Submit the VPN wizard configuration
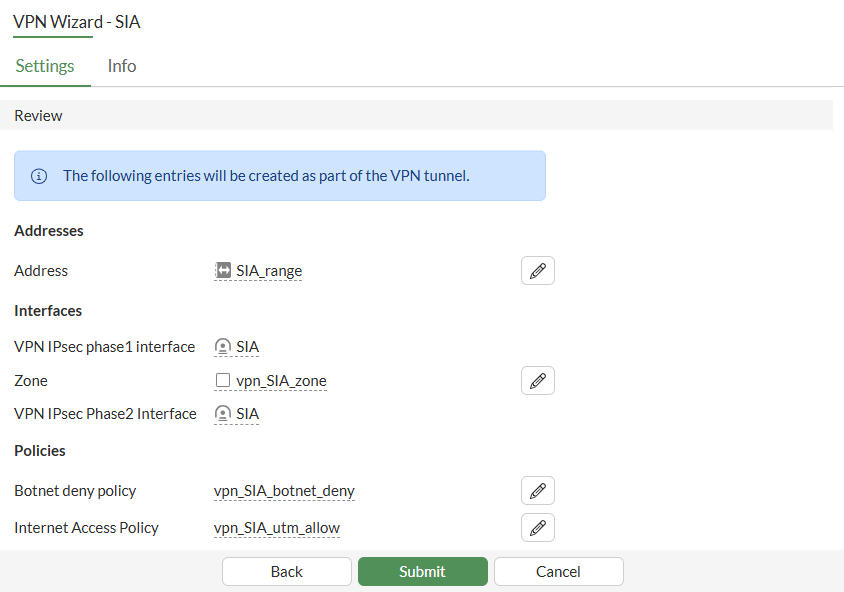 pyautogui.click(x=422, y=571)
